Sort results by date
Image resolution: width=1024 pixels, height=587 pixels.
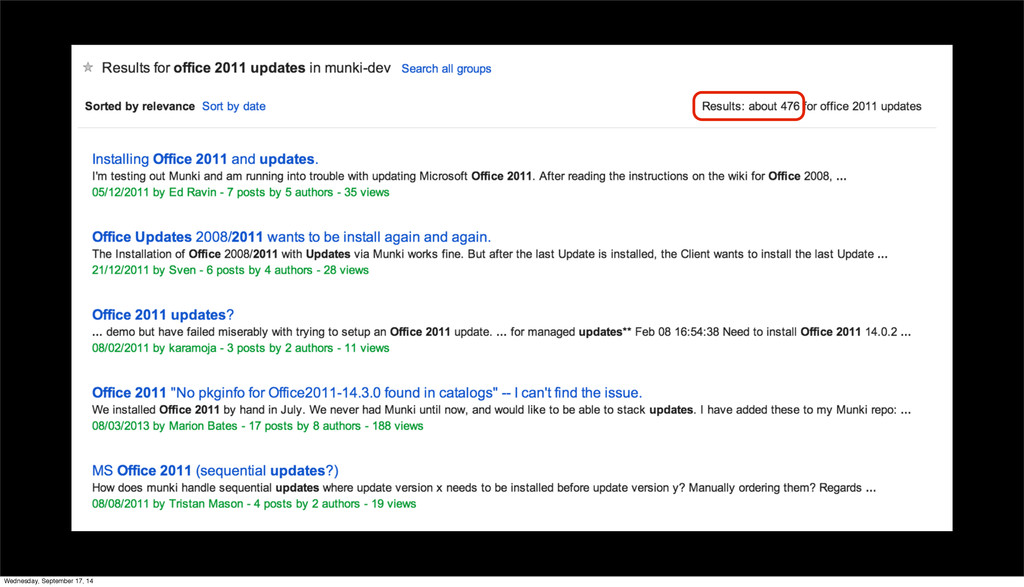click(233, 106)
